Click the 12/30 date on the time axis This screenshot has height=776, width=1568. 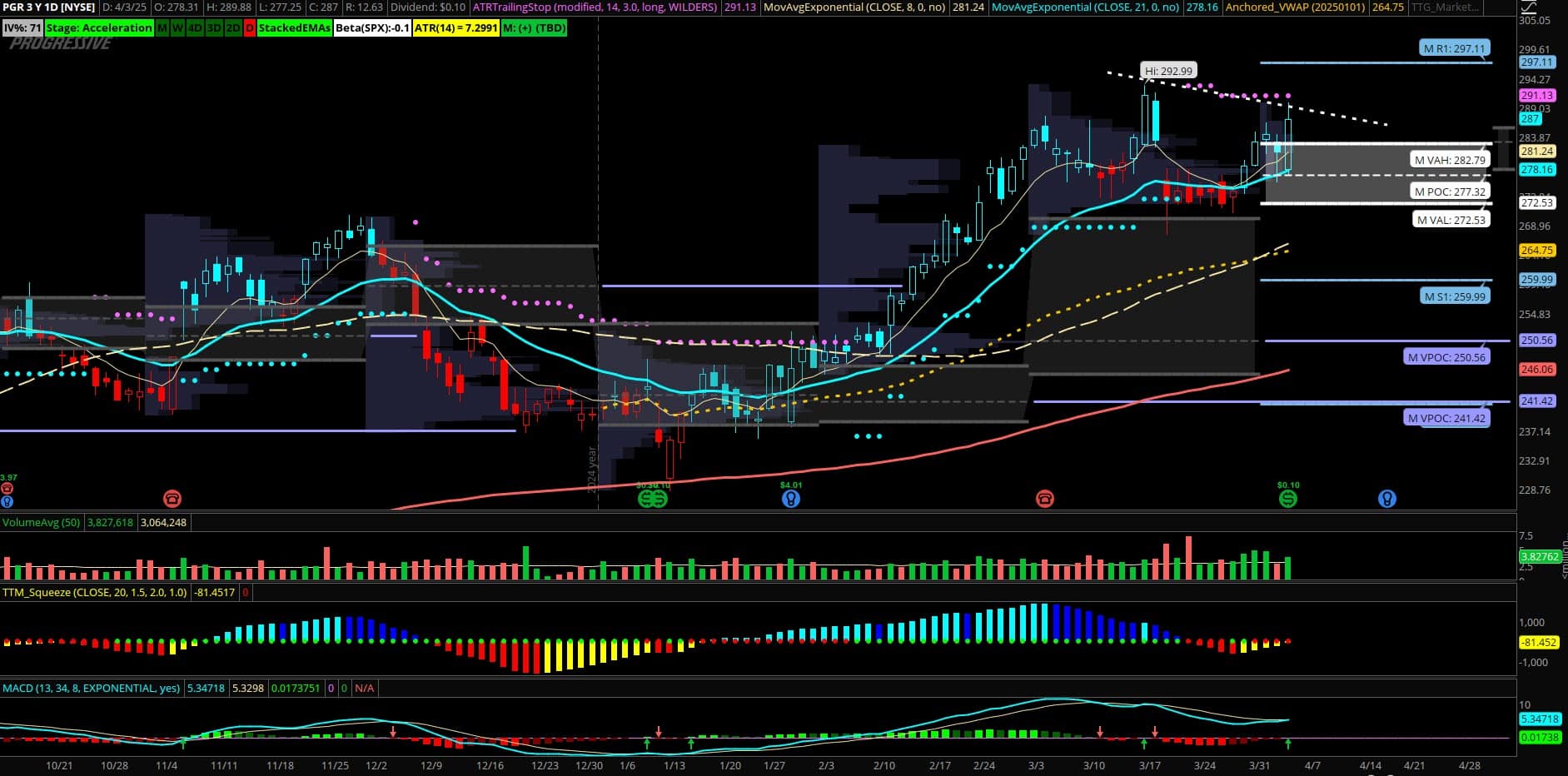tap(590, 765)
